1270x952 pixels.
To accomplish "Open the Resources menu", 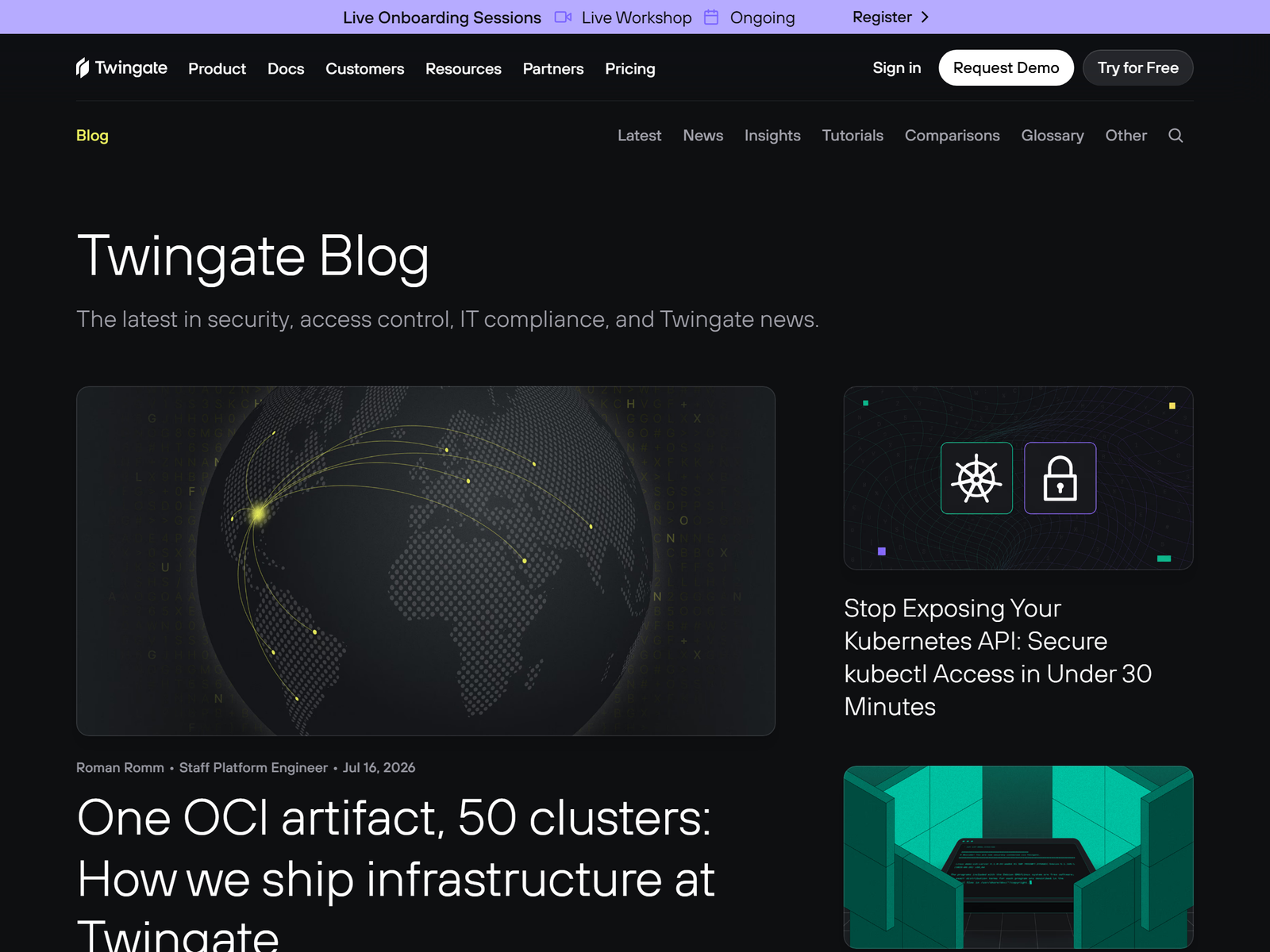I will (x=464, y=69).
